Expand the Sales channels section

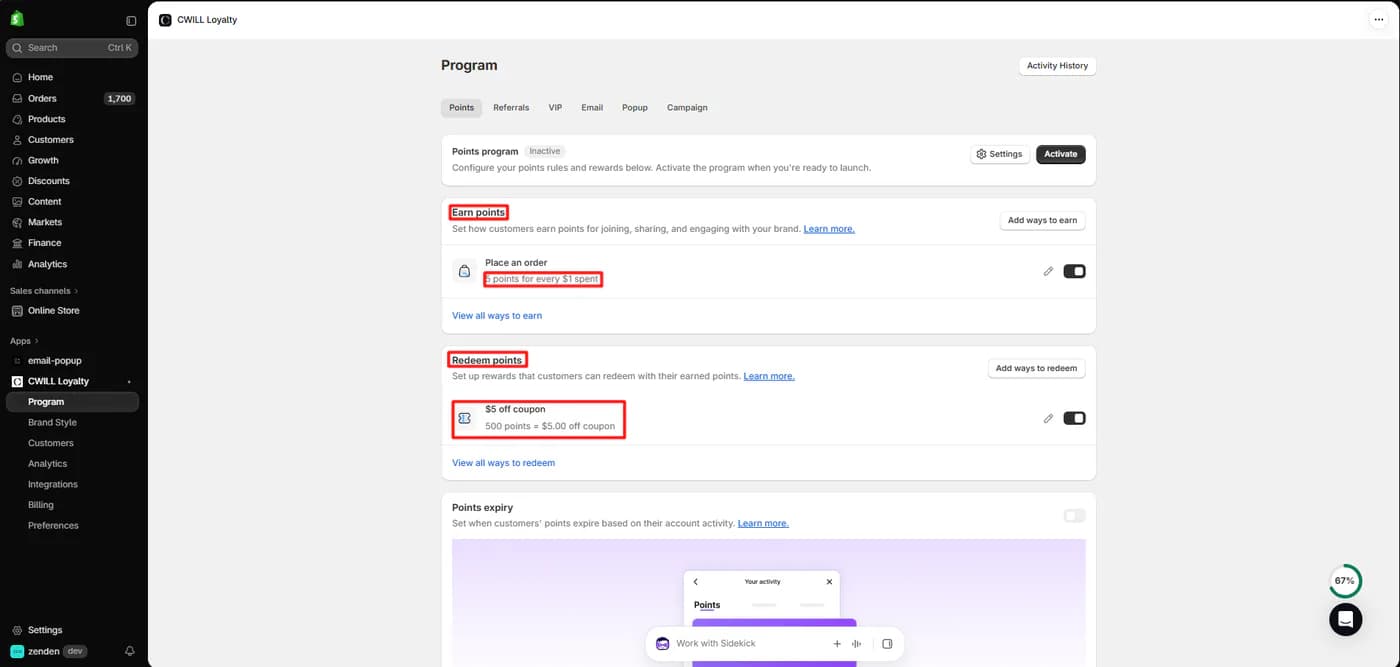44,291
